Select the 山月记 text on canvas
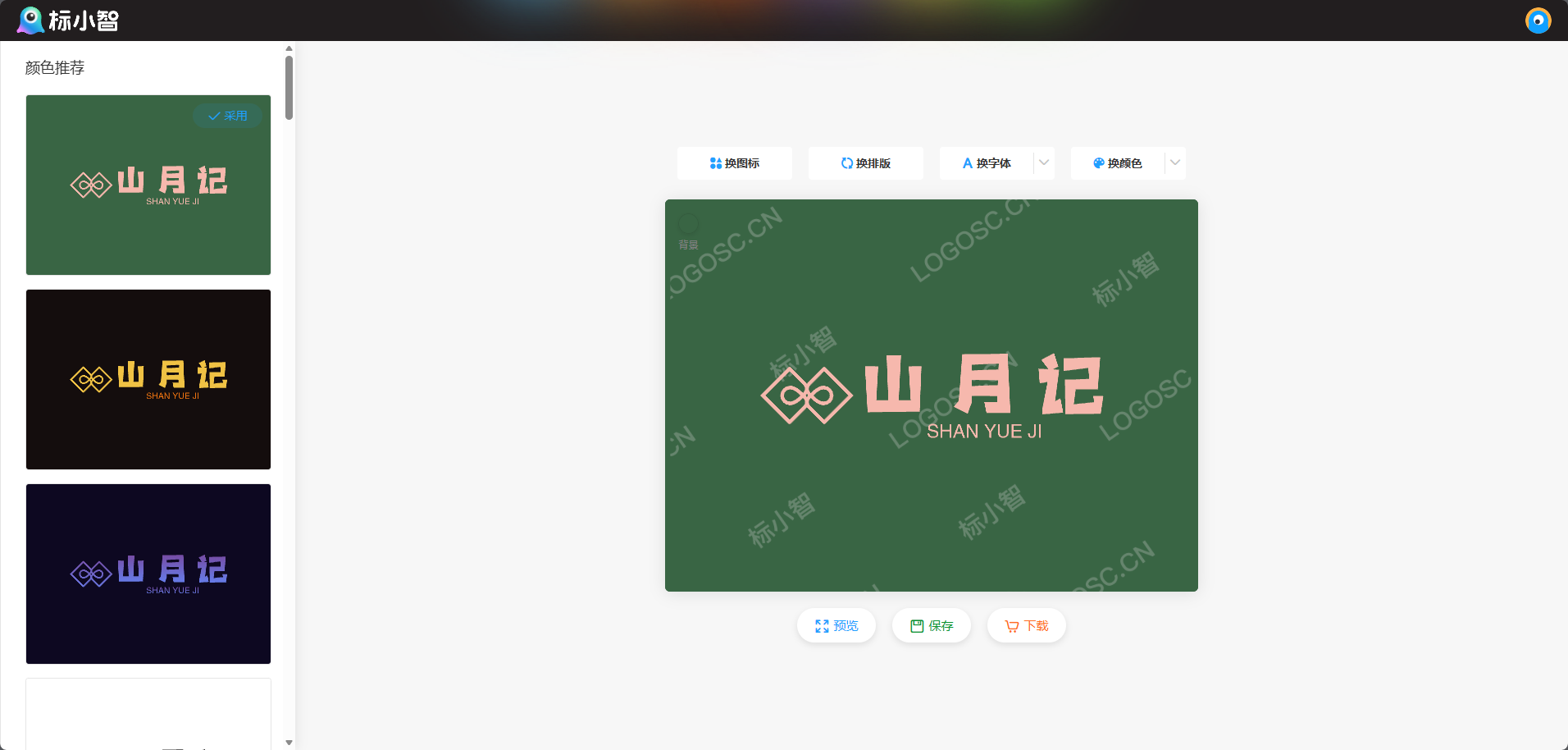This screenshot has height=750, width=1568. coord(984,384)
